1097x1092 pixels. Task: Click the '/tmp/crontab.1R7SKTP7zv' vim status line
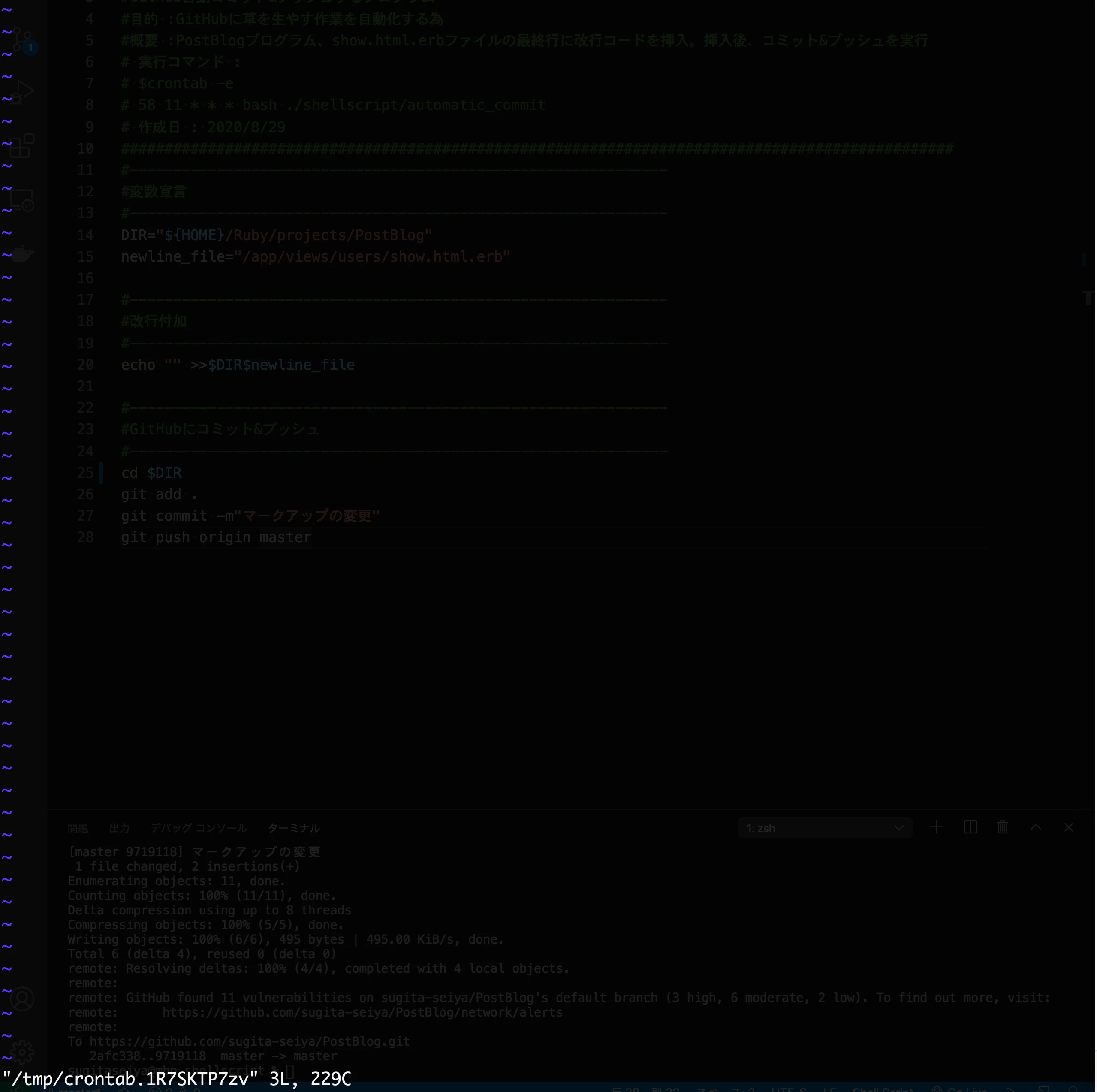pos(177,1080)
